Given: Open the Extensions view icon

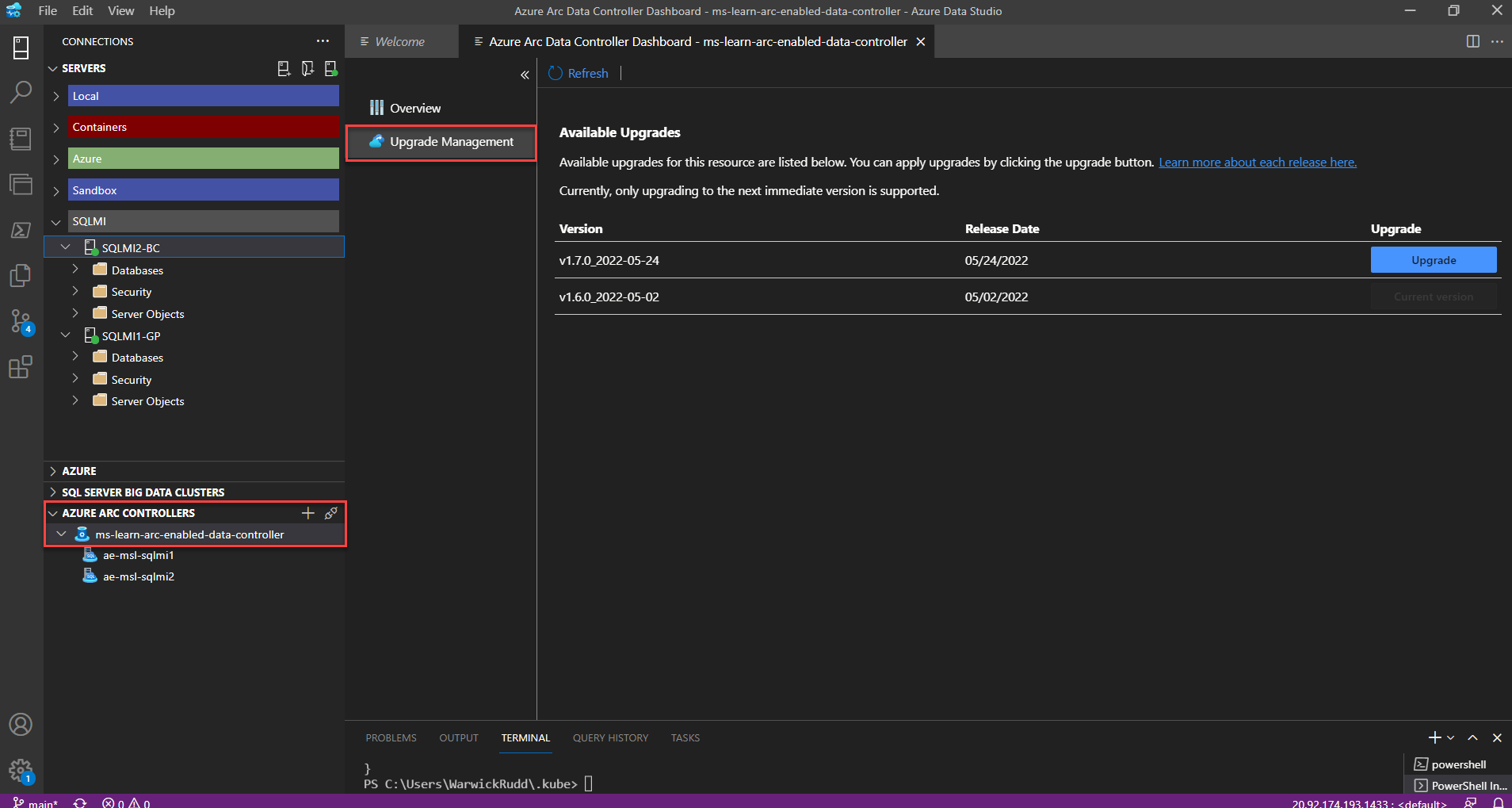Looking at the screenshot, I should 21,366.
